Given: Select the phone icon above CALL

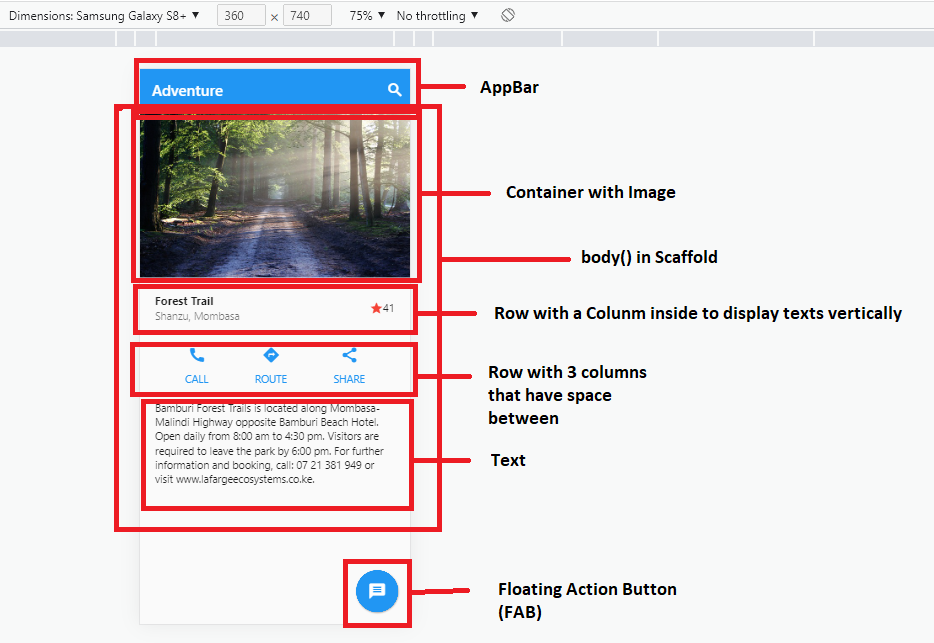Looking at the screenshot, I should pyautogui.click(x=196, y=355).
